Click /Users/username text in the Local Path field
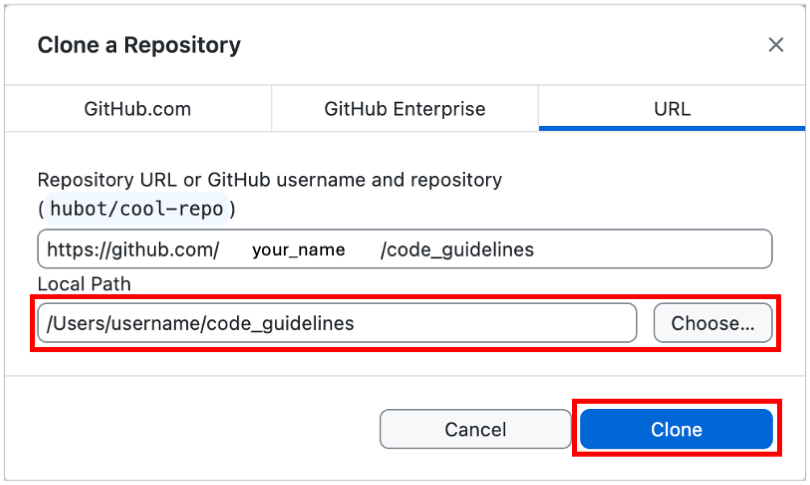The width and height of the screenshot is (810, 485). [123, 323]
